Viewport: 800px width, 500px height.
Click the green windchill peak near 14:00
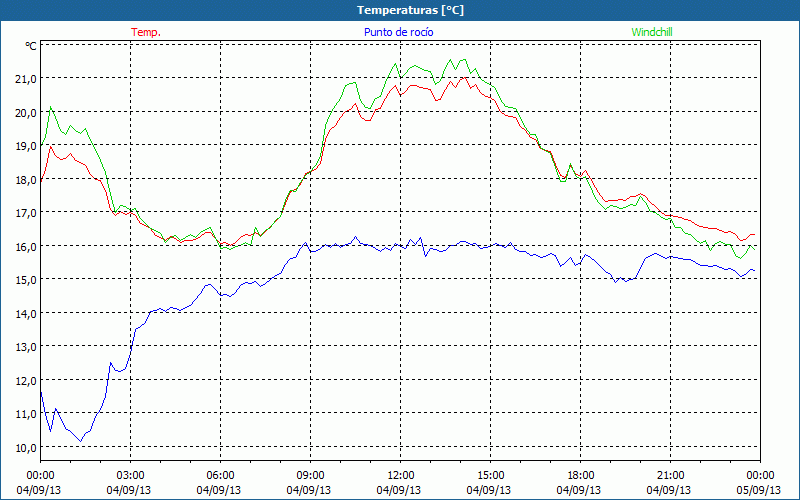(463, 59)
